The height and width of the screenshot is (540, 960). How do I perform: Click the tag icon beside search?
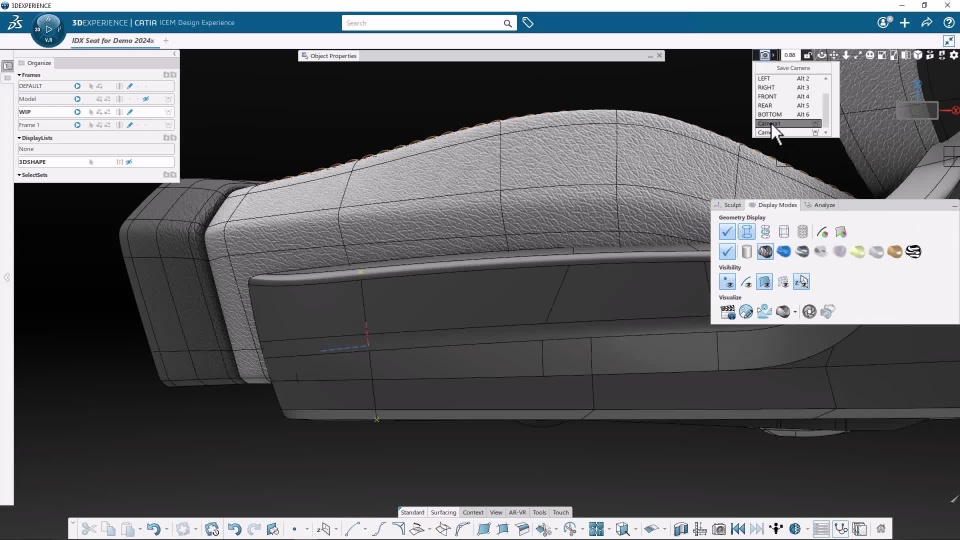528,23
